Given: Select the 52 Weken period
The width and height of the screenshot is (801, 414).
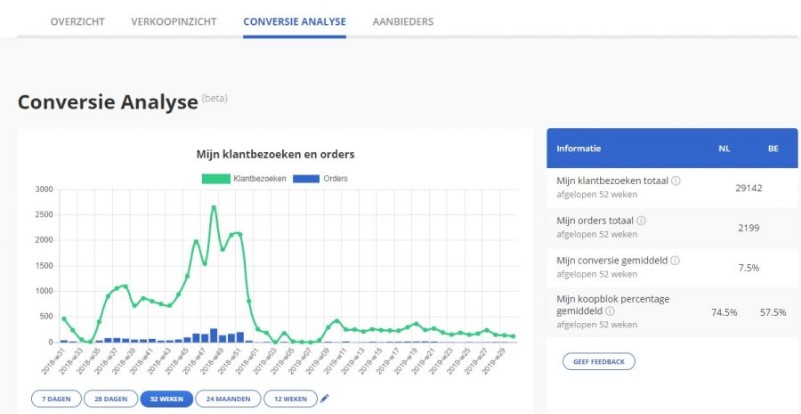Looking at the screenshot, I should 166,399.
